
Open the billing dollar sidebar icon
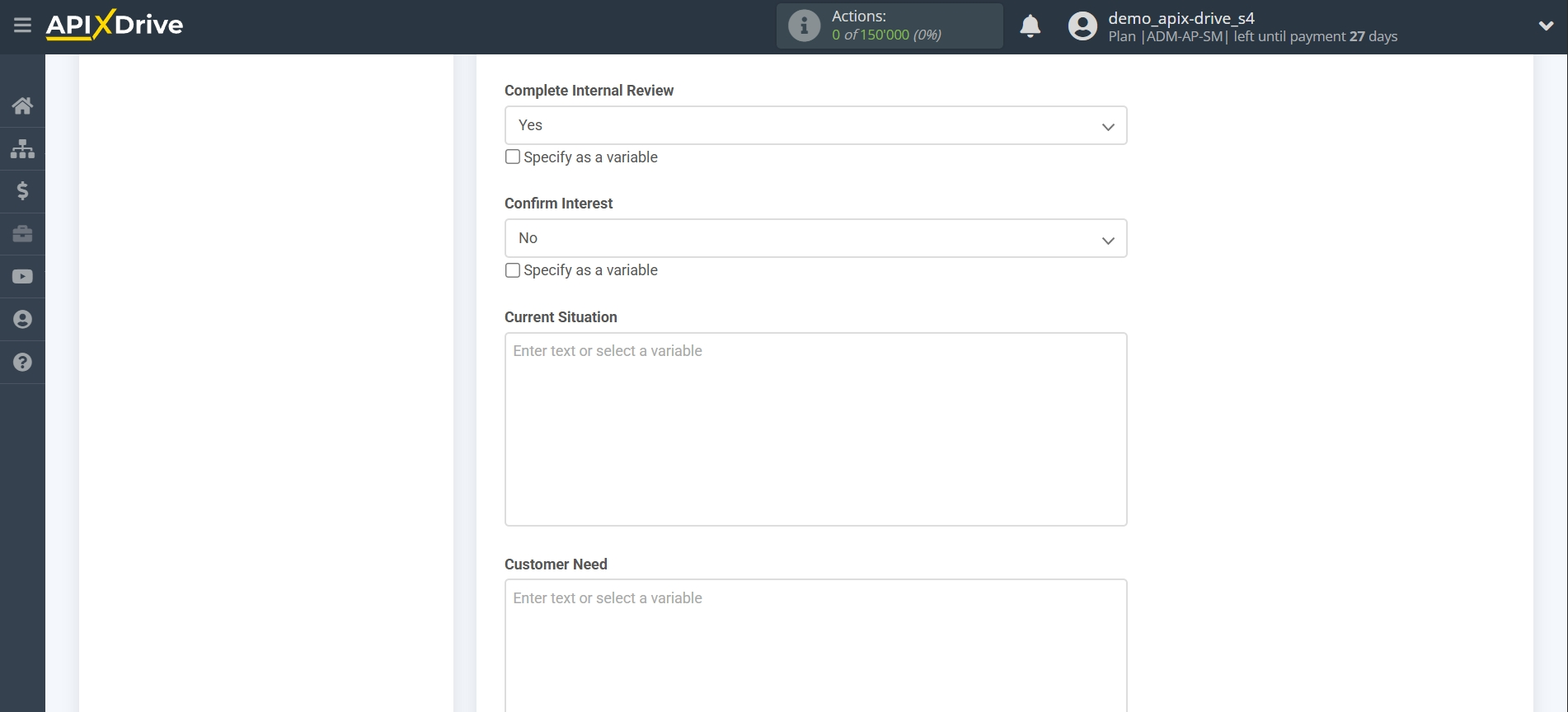22,191
